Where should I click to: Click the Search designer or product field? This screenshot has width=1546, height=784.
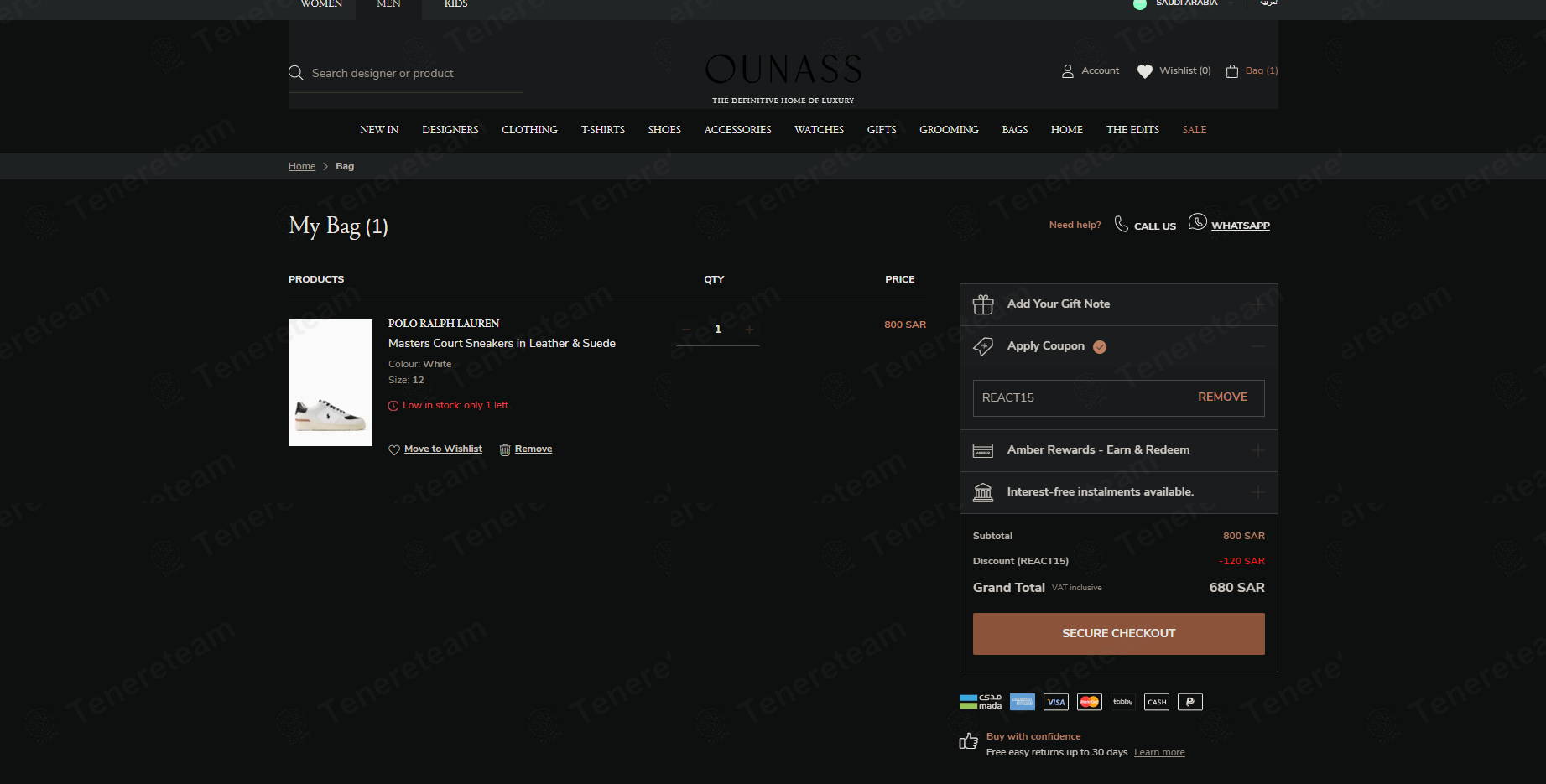(406, 74)
